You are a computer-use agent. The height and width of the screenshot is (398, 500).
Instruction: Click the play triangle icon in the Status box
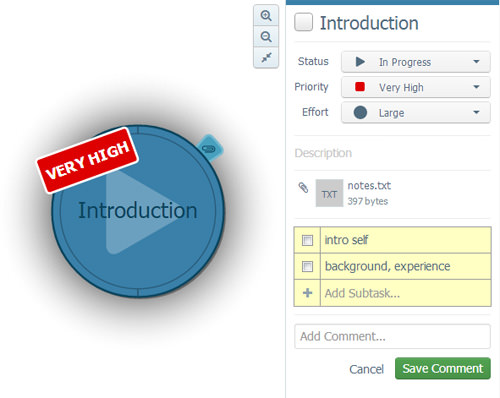(x=360, y=62)
